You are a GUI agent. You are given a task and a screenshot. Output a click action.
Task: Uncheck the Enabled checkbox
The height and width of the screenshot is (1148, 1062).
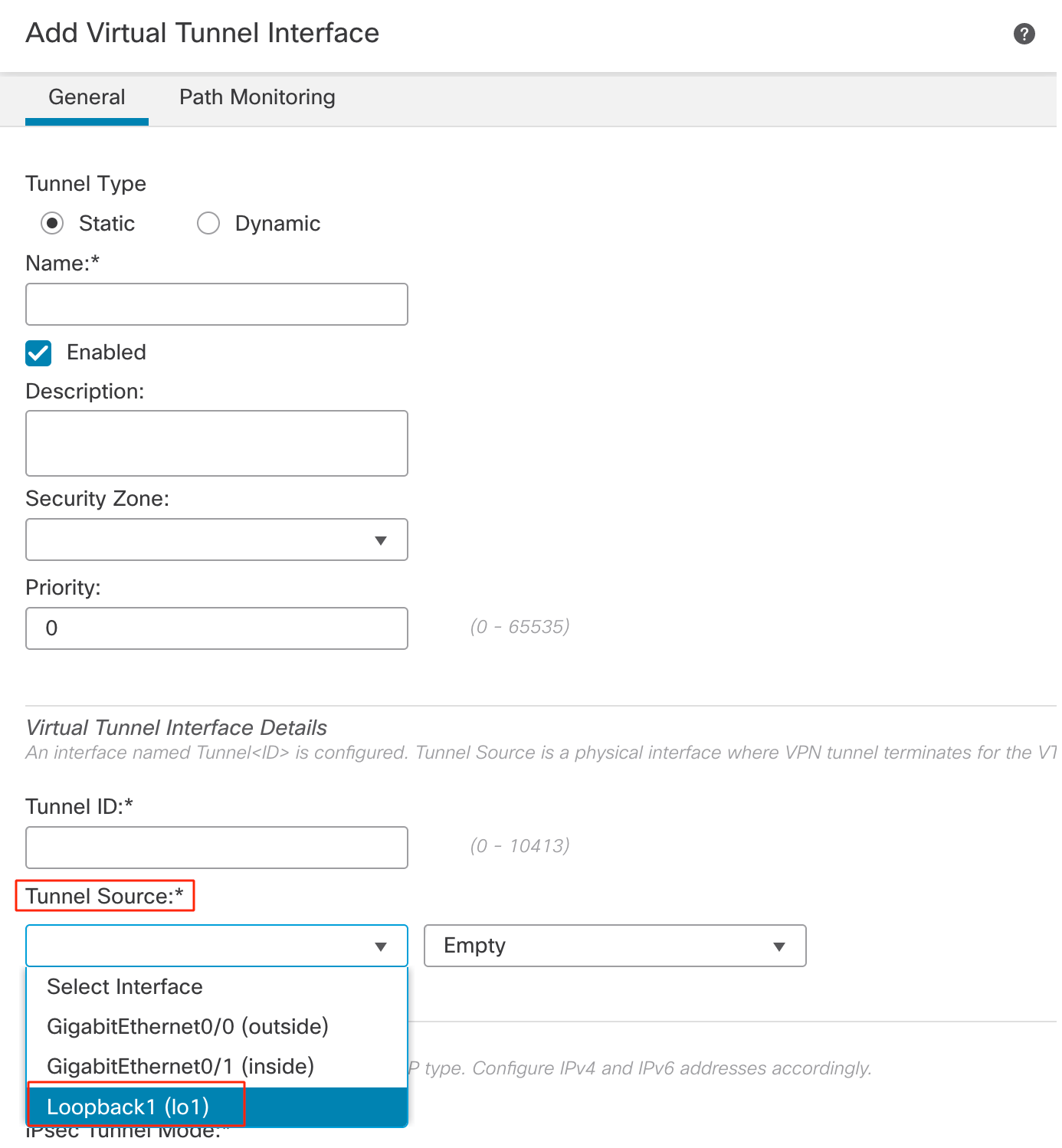[38, 353]
